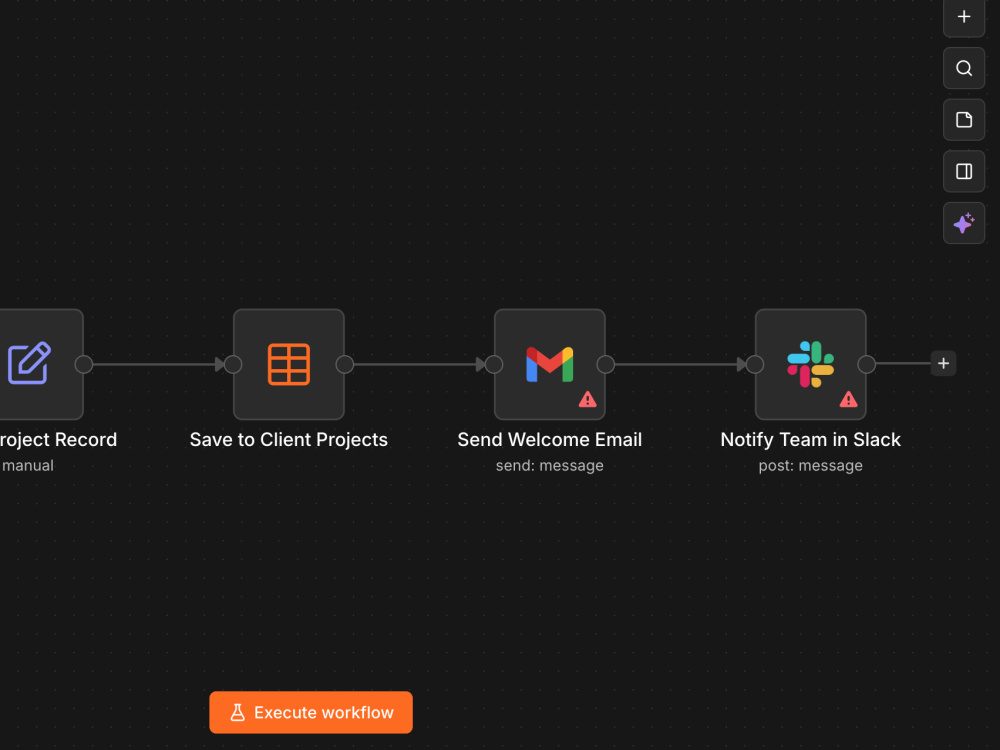Open the search nodes magnifier button
This screenshot has width=1000, height=750.
coord(964,68)
